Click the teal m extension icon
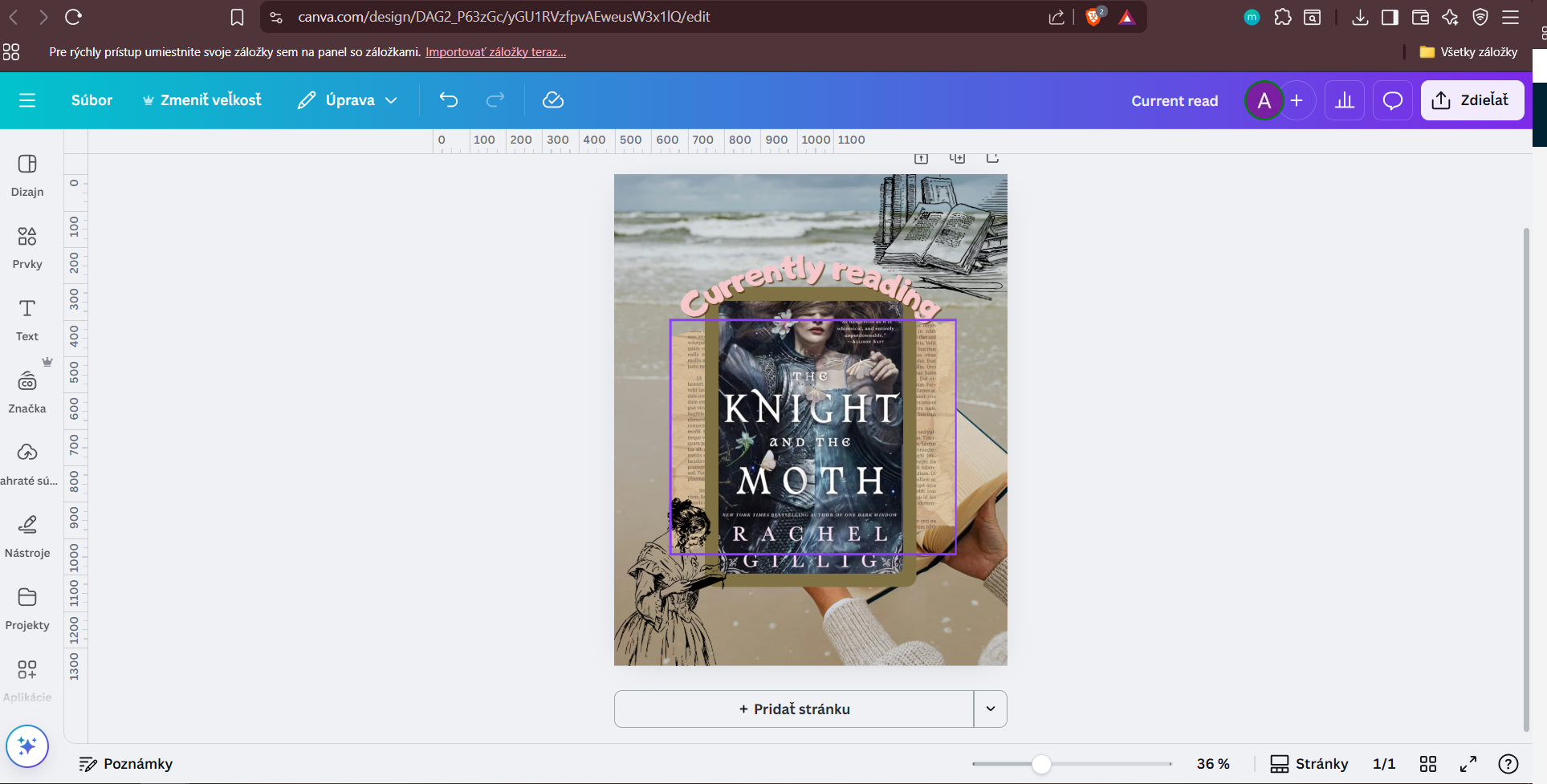Screen dimensions: 1547x784 (x=1252, y=17)
